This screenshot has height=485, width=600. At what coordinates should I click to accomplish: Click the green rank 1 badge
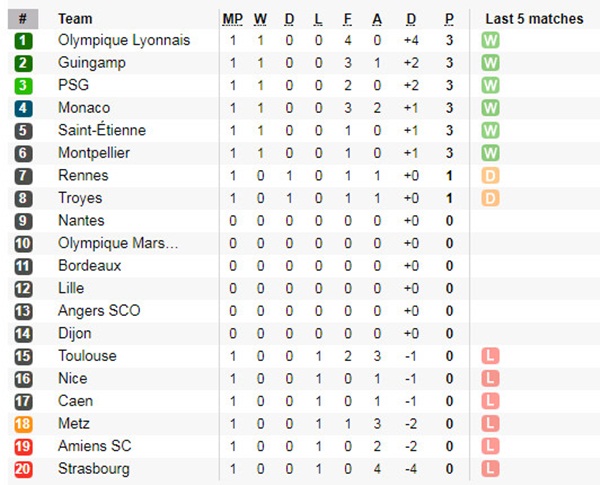click(x=23, y=41)
